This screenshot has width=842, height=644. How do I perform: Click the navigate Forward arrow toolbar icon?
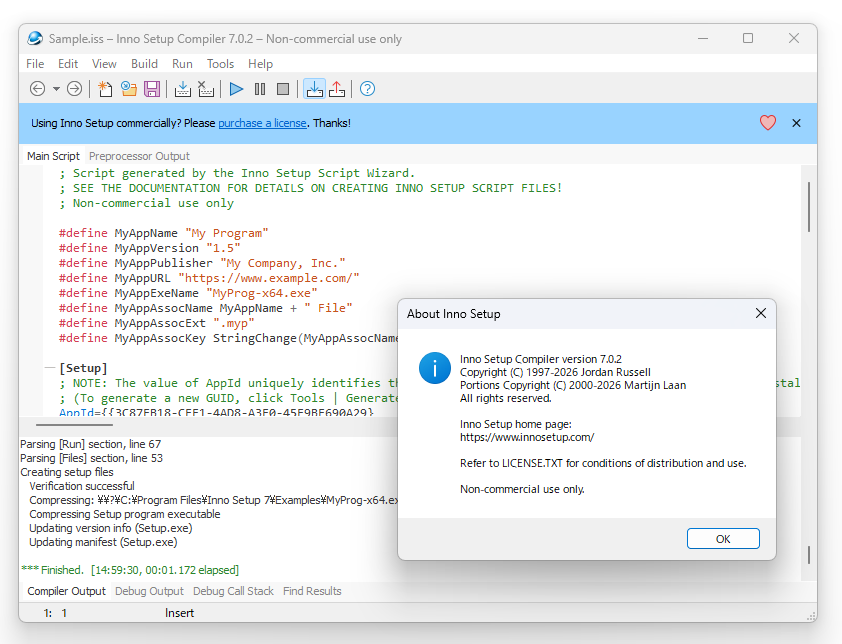[x=75, y=89]
